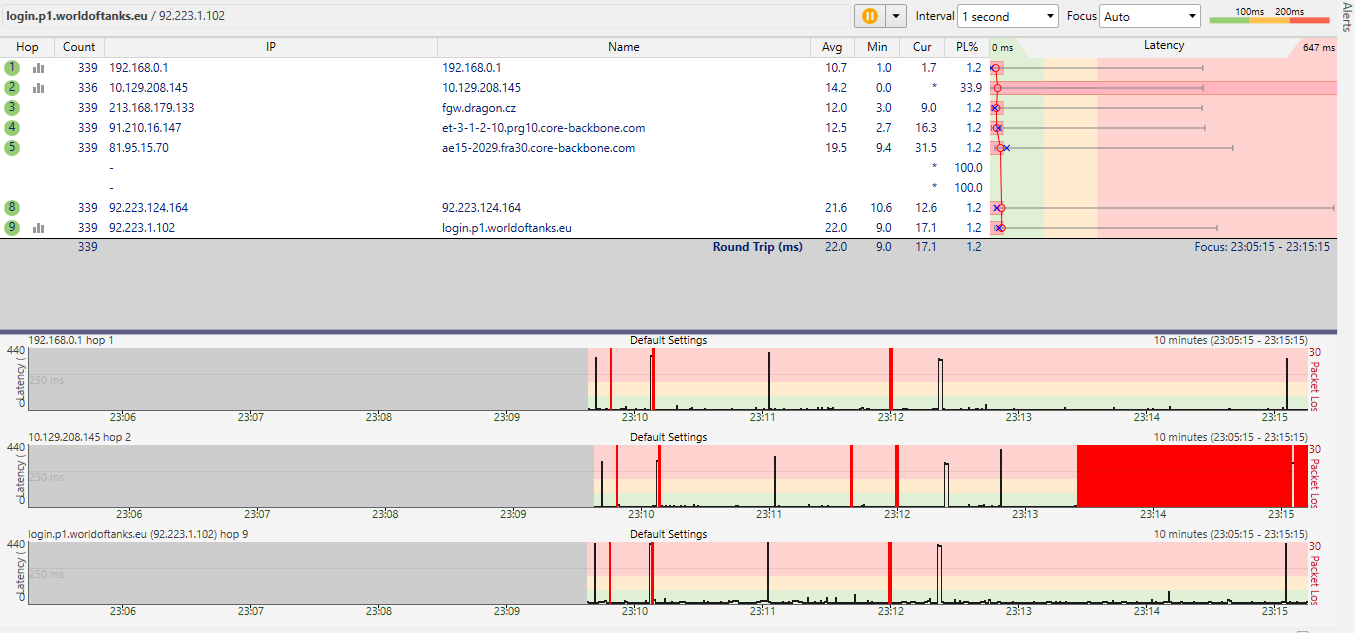The height and width of the screenshot is (633, 1355).
Task: Select the hop 1 green circle
Action: pos(12,68)
